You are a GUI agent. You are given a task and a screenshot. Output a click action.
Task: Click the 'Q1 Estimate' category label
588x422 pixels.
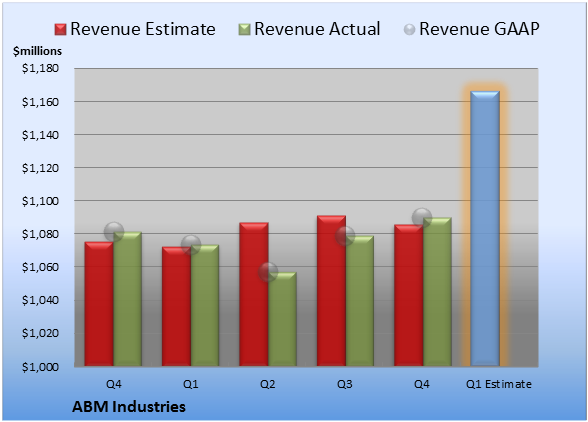point(499,384)
